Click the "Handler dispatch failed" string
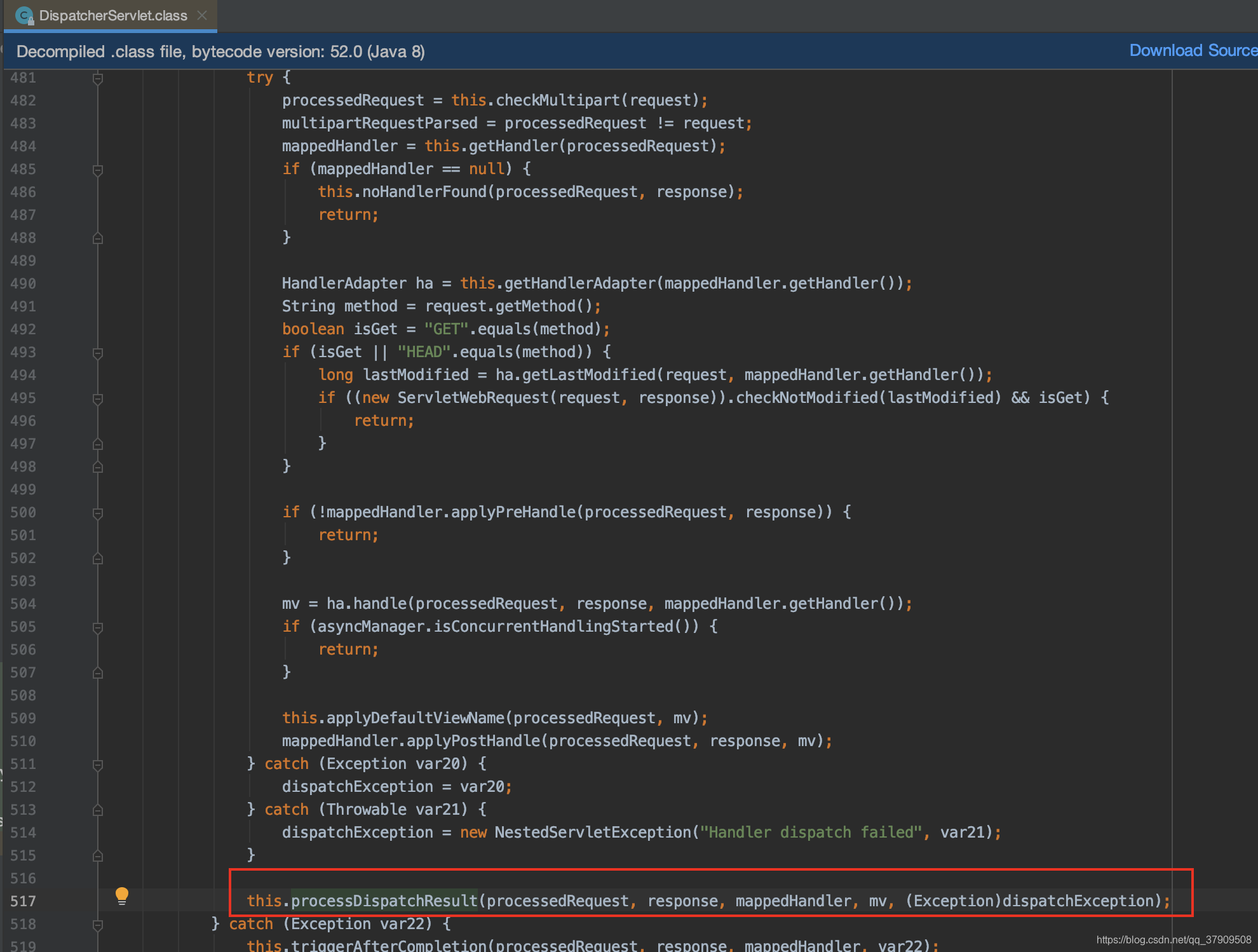 tap(811, 833)
